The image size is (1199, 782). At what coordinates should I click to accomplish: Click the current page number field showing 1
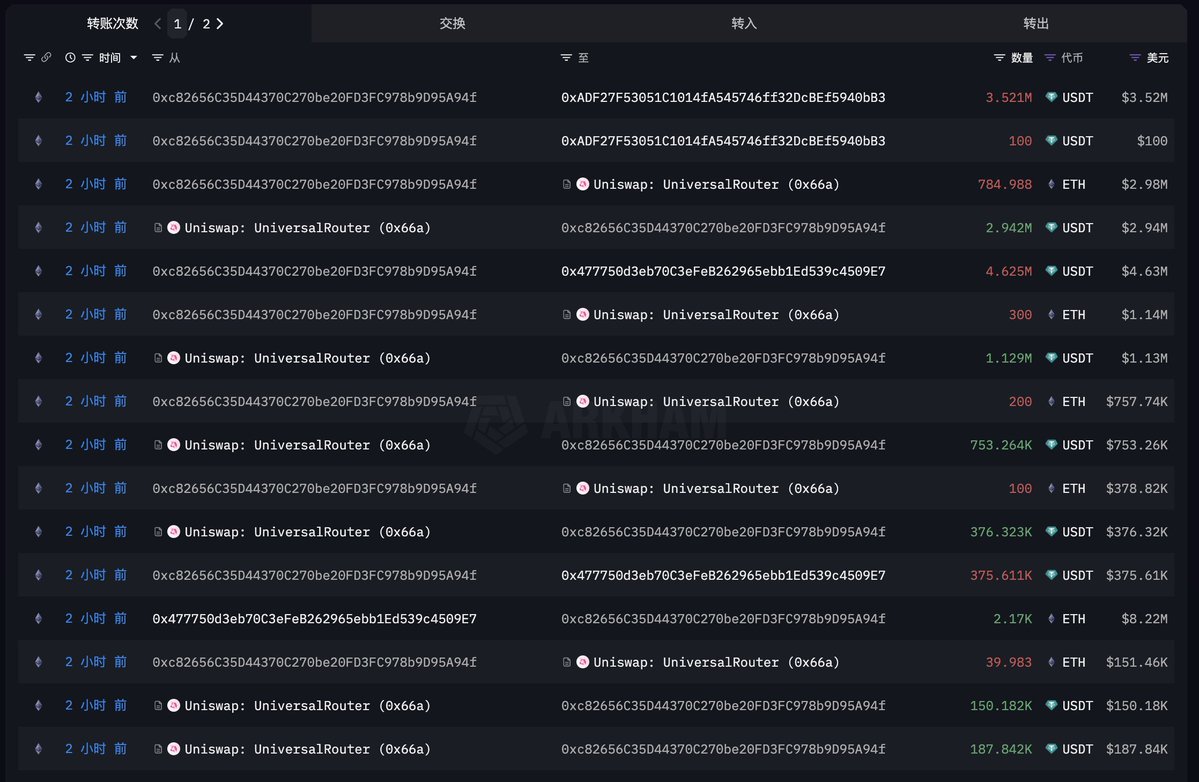pyautogui.click(x=177, y=24)
